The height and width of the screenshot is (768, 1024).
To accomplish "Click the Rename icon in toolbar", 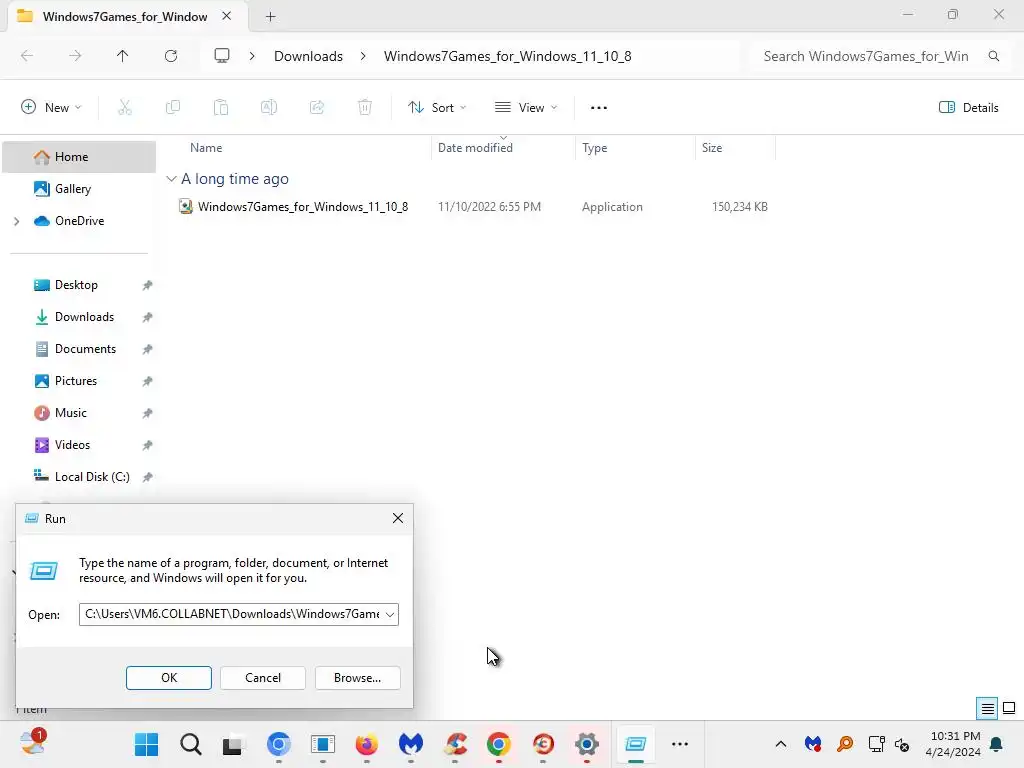I will pyautogui.click(x=269, y=108).
